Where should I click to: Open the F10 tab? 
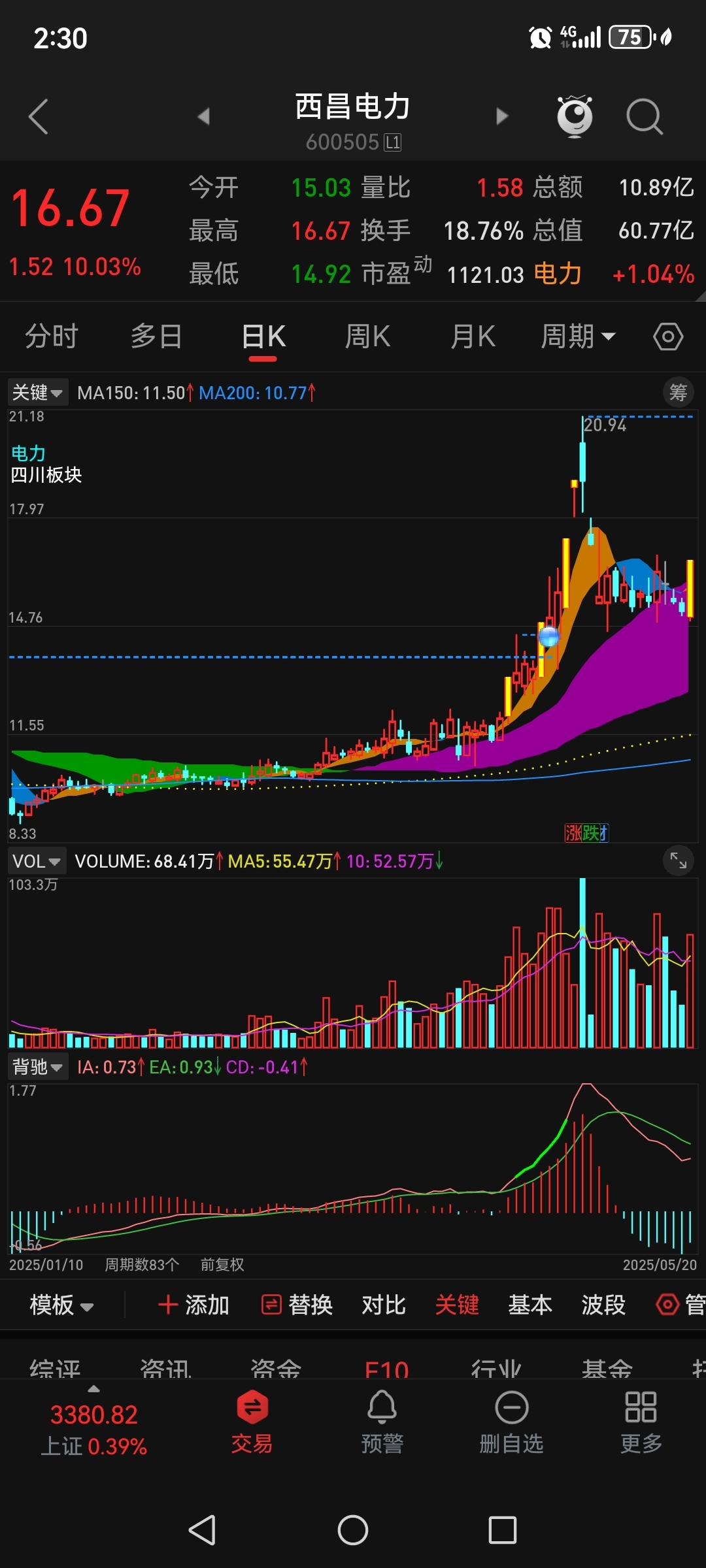click(387, 1368)
